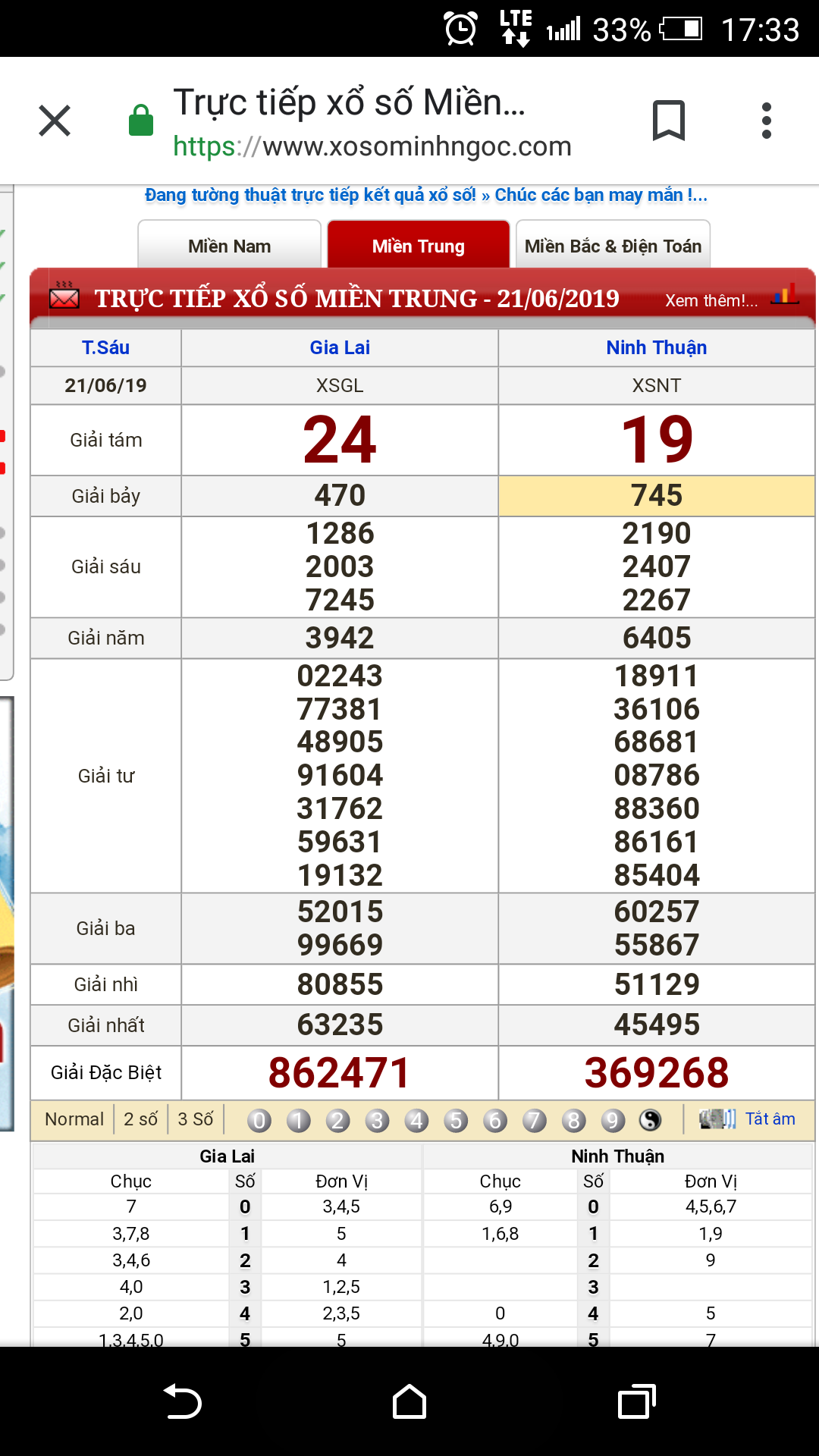Open Xem thêm link in header
This screenshot has width=819, height=1456.
tap(711, 300)
